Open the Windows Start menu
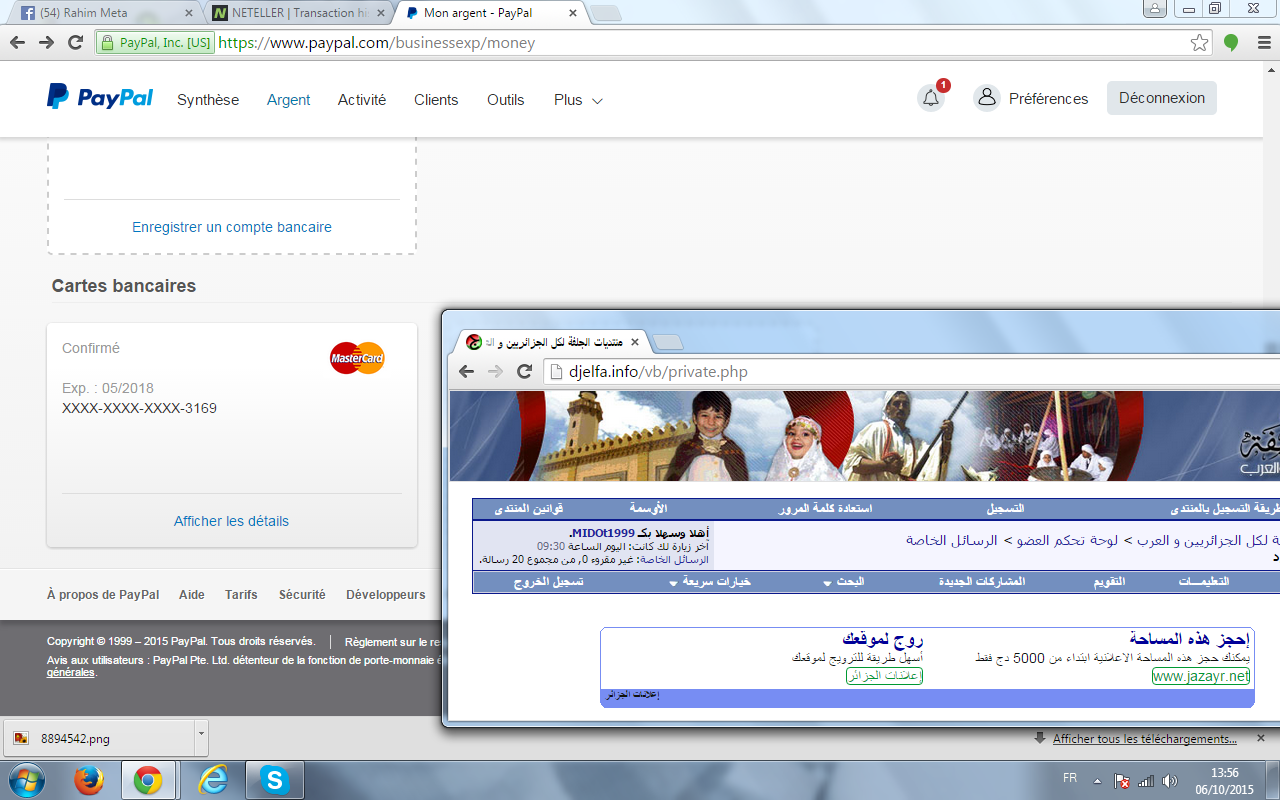The image size is (1280, 800). pos(26,780)
